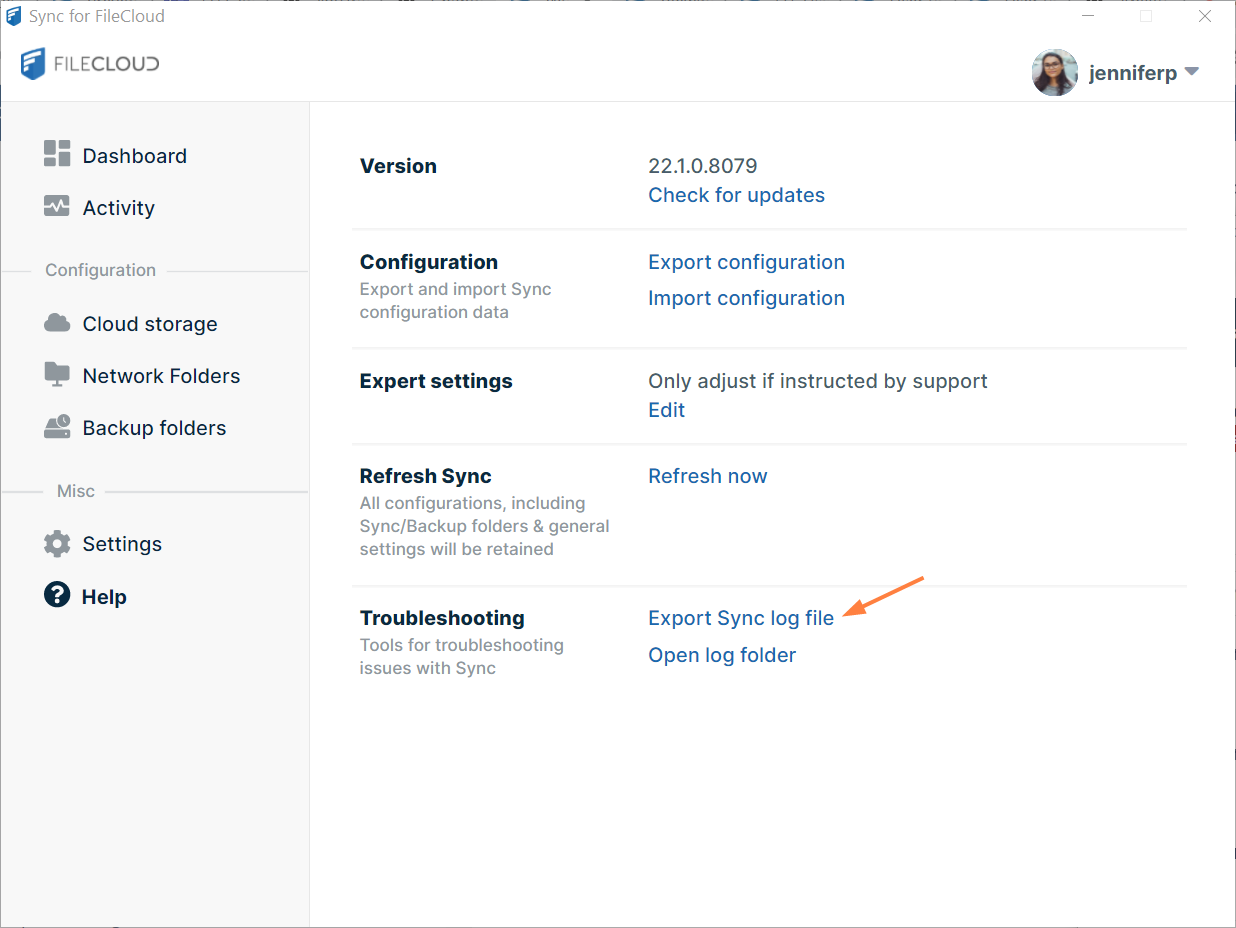Click the Cloud storage cloud icon
1236x928 pixels.
(x=57, y=323)
